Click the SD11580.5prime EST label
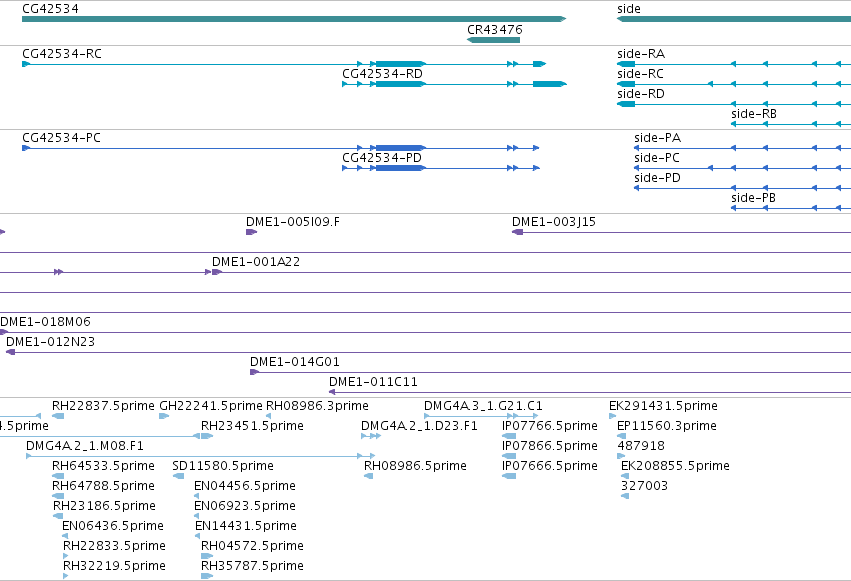Screen dimensions: 851x581 point(223,466)
